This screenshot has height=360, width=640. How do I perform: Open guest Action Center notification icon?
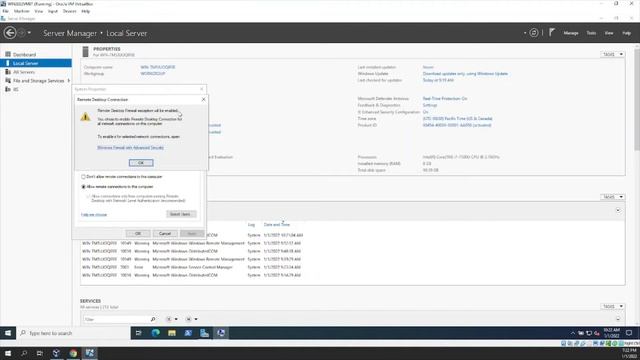pyautogui.click(x=629, y=333)
